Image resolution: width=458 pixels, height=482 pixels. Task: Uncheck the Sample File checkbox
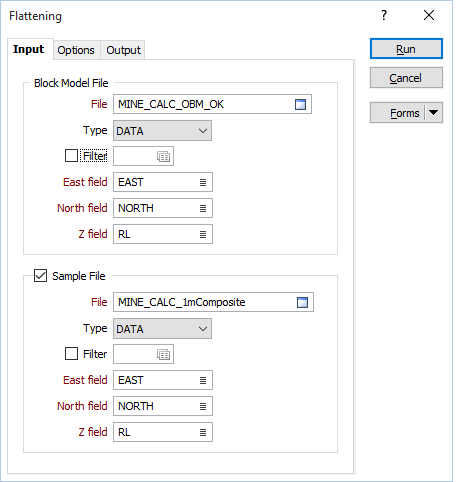coord(40,276)
